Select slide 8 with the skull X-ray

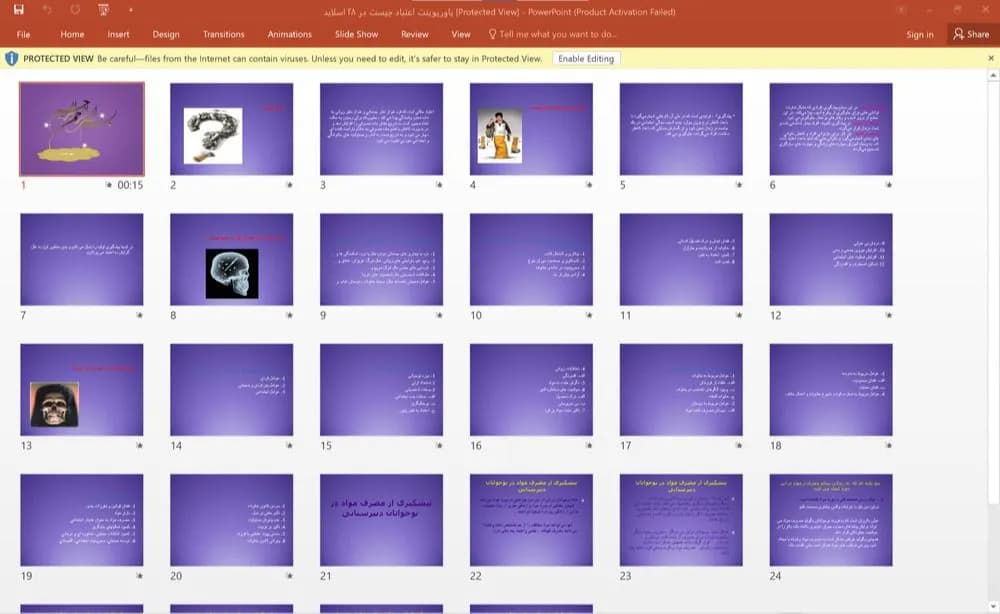pyautogui.click(x=232, y=259)
